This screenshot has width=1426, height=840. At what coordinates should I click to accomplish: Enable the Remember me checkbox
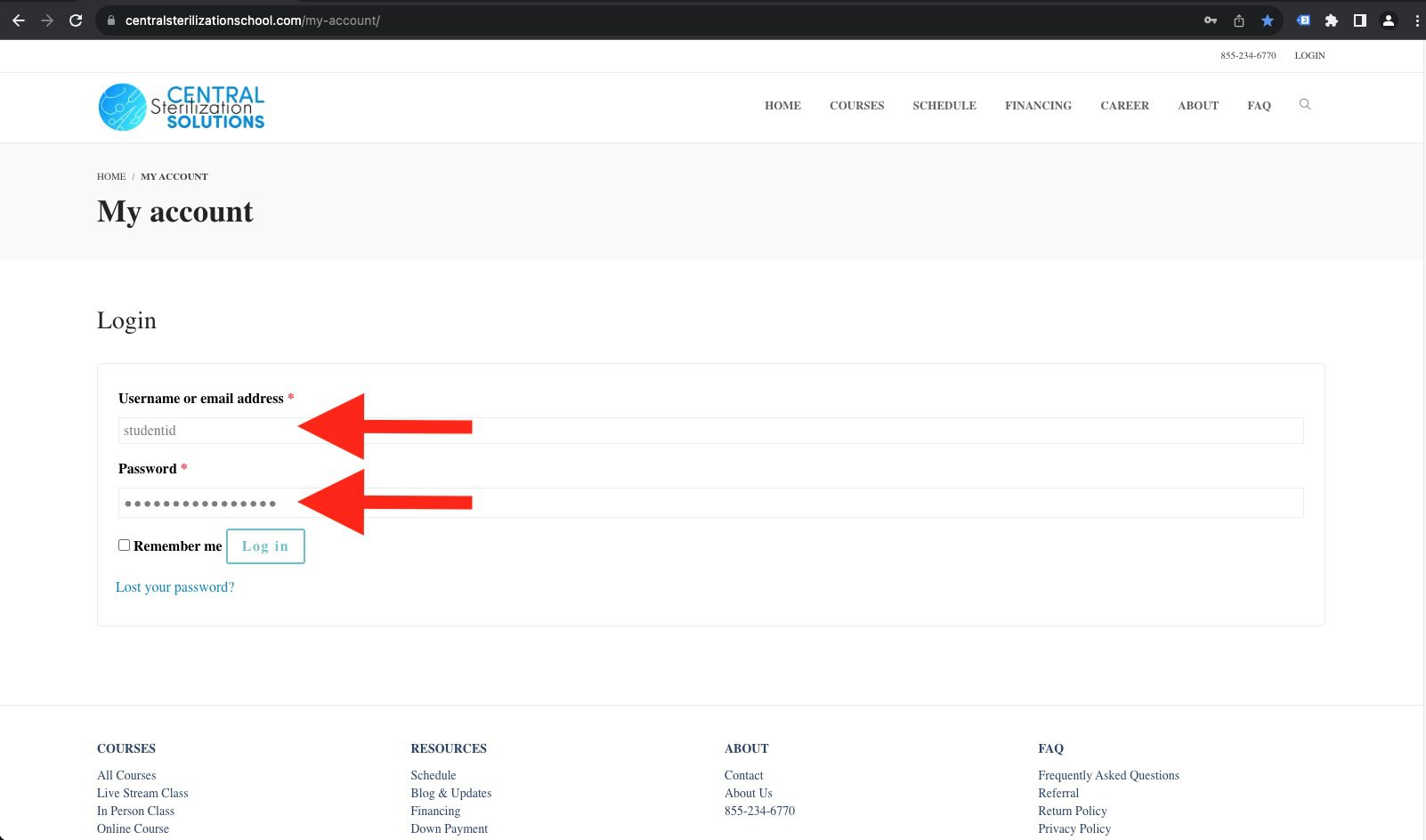coord(125,545)
